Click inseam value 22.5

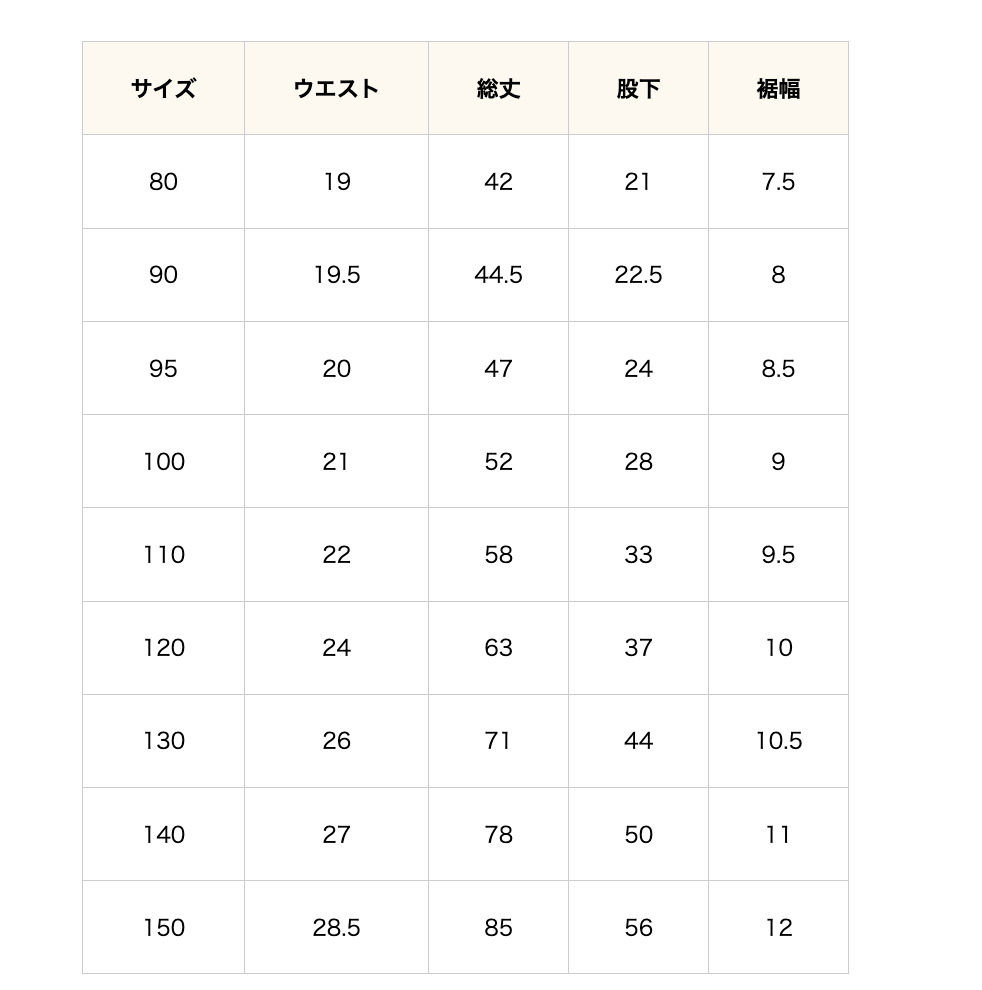tap(638, 275)
